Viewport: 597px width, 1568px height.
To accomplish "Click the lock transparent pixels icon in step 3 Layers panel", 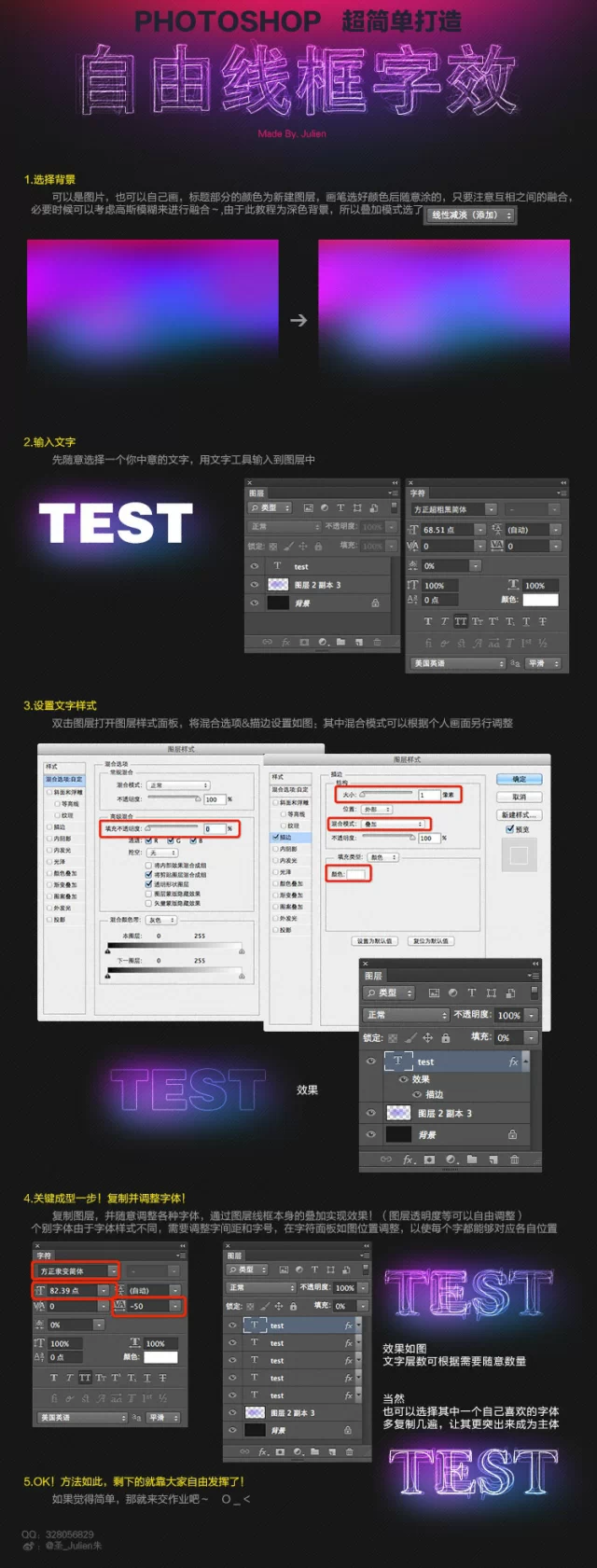I will pos(393,1037).
